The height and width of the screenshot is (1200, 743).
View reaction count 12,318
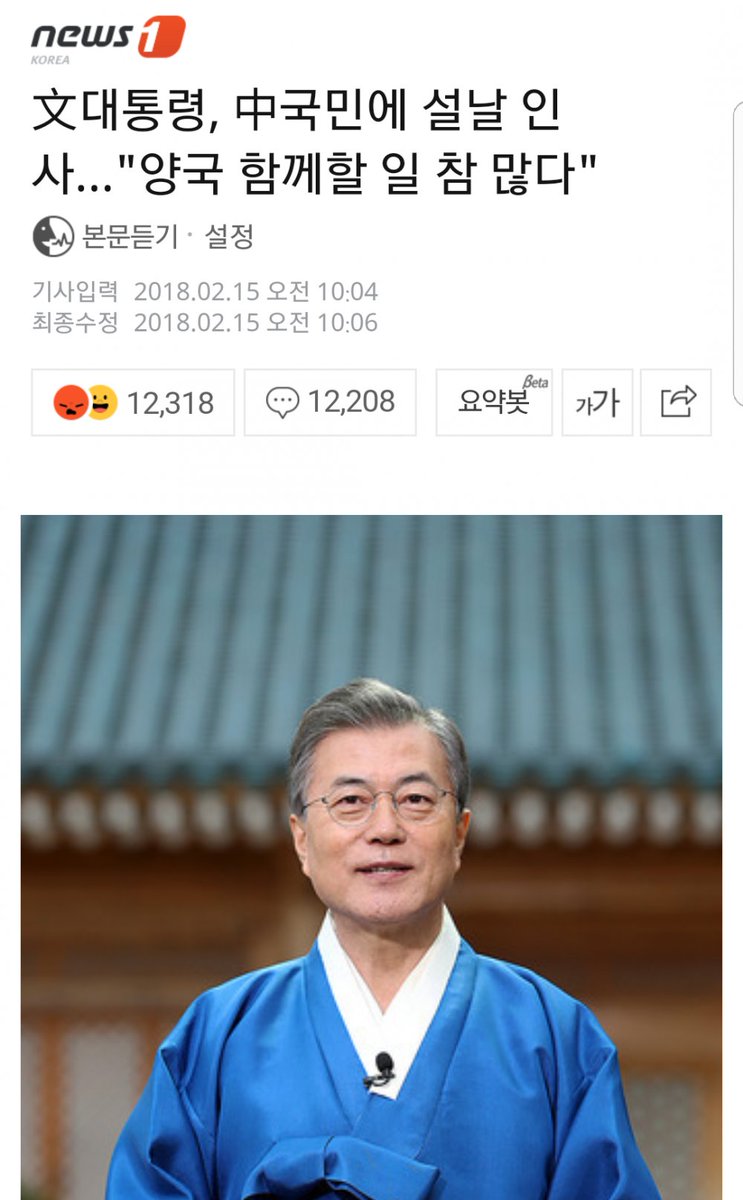171,403
